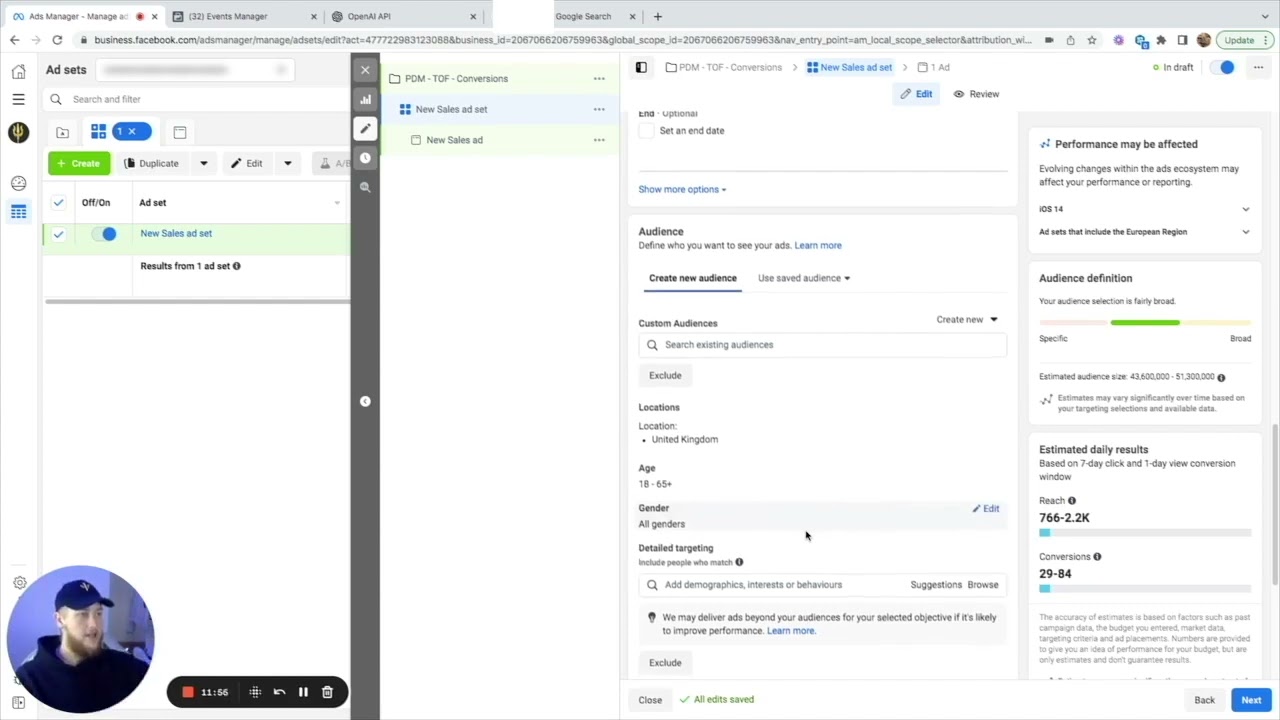Expand the iOS 14 notice
Screen dimensions: 1280x720
pos(1245,209)
